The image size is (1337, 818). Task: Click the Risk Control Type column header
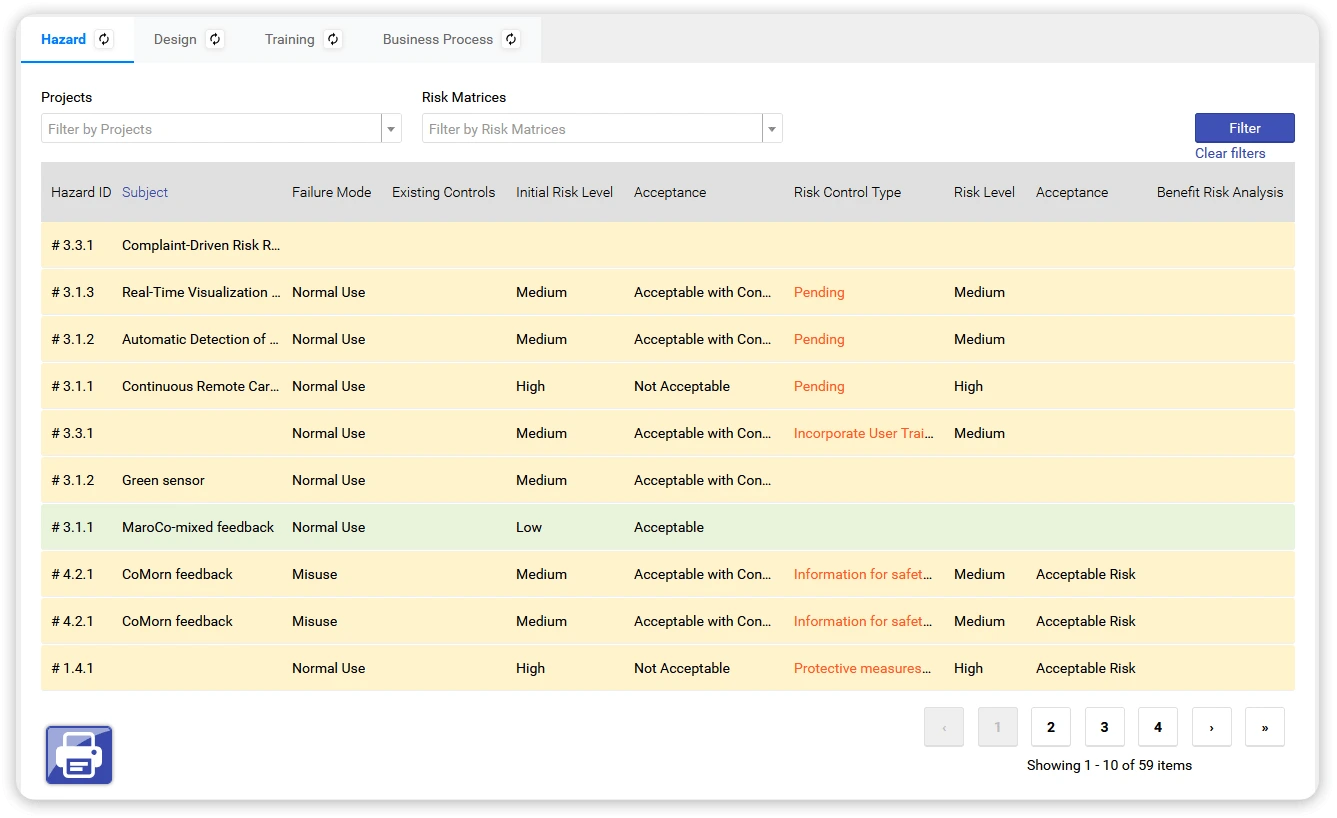click(x=847, y=192)
